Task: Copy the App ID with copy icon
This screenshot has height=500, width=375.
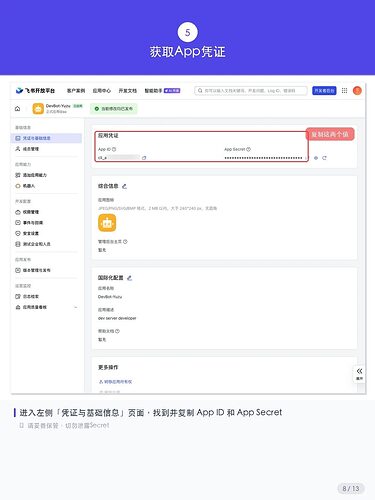Action: (x=144, y=158)
